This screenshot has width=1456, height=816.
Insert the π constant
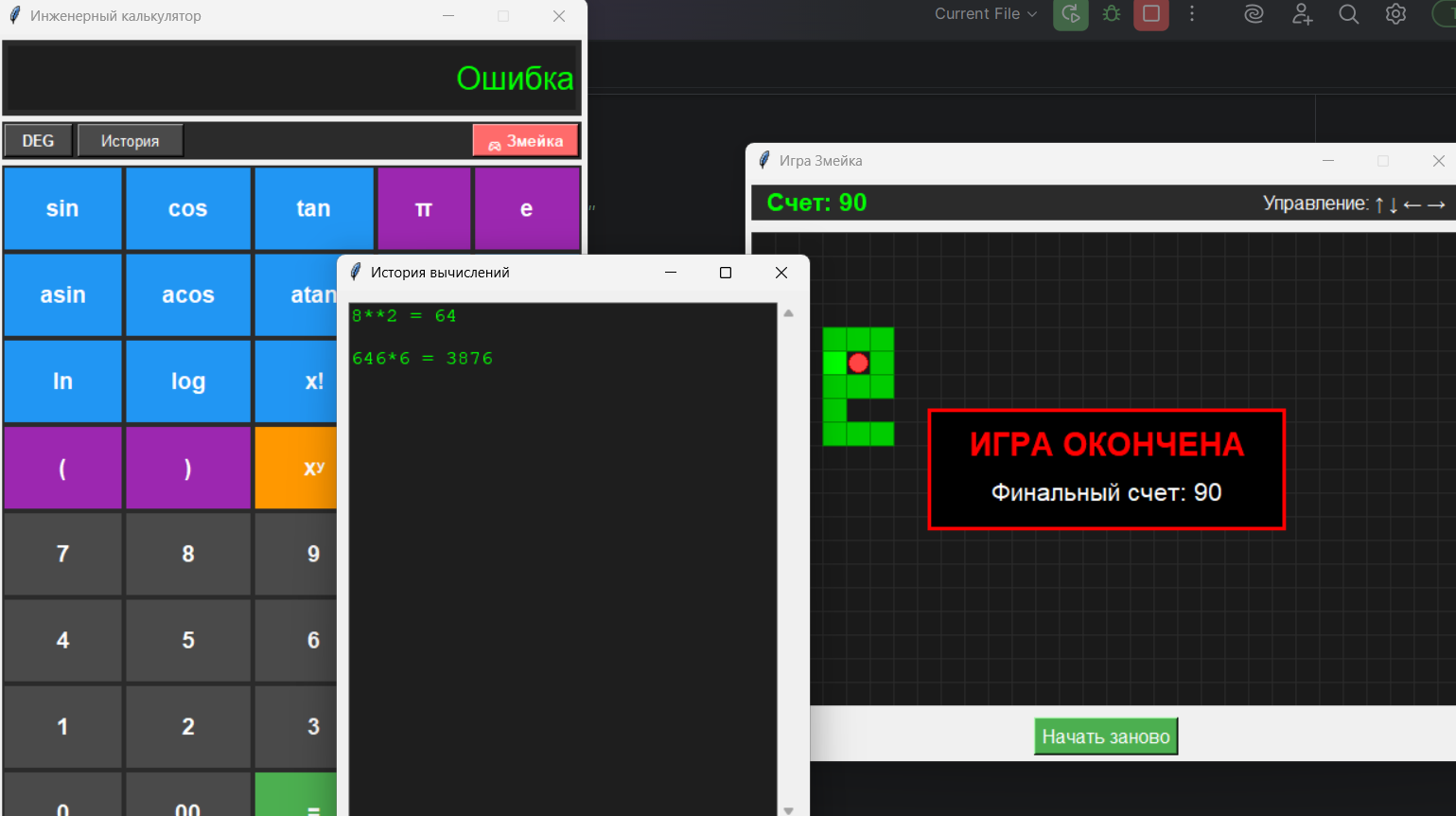tap(424, 208)
